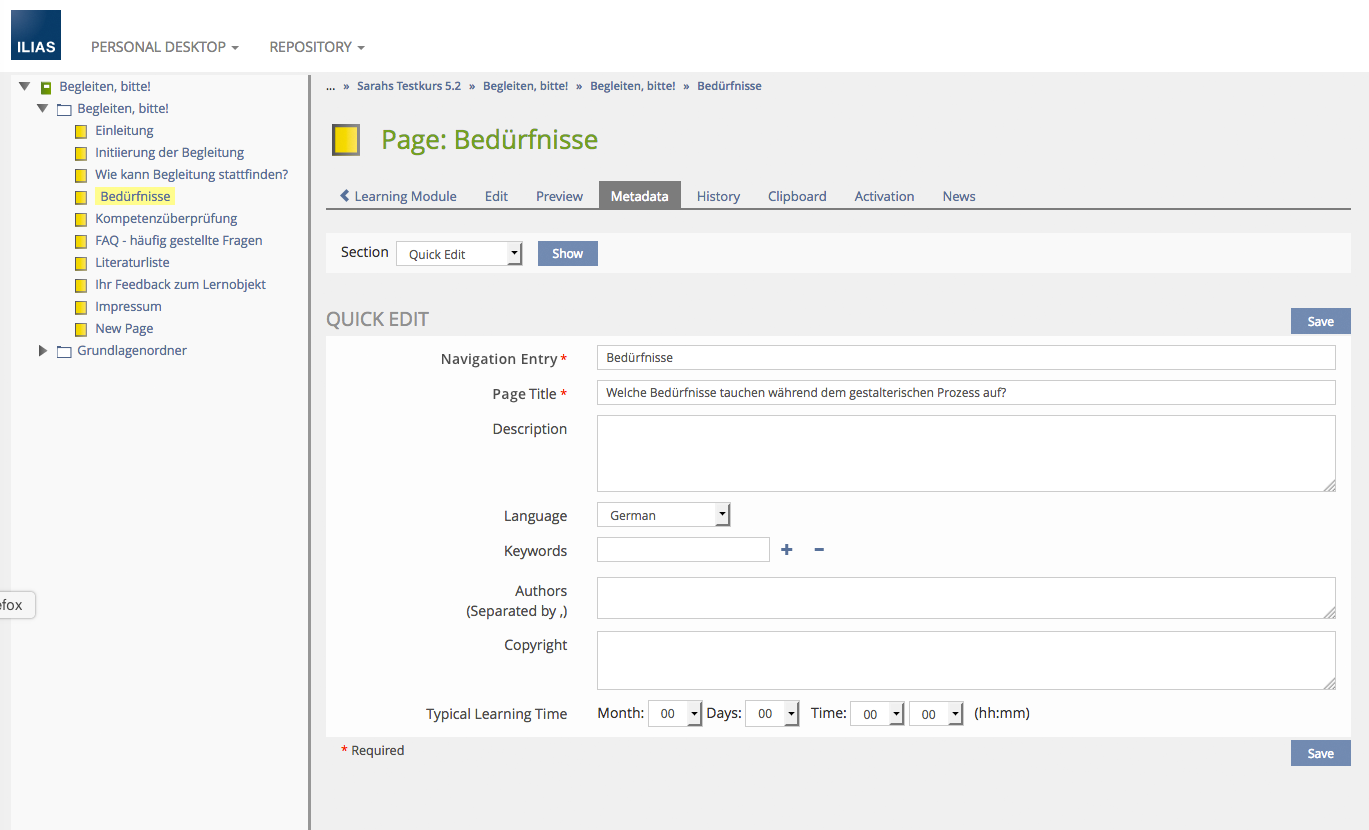1369x830 pixels.
Task: Click the Grundlagenordner folder icon
Action: coord(64,351)
